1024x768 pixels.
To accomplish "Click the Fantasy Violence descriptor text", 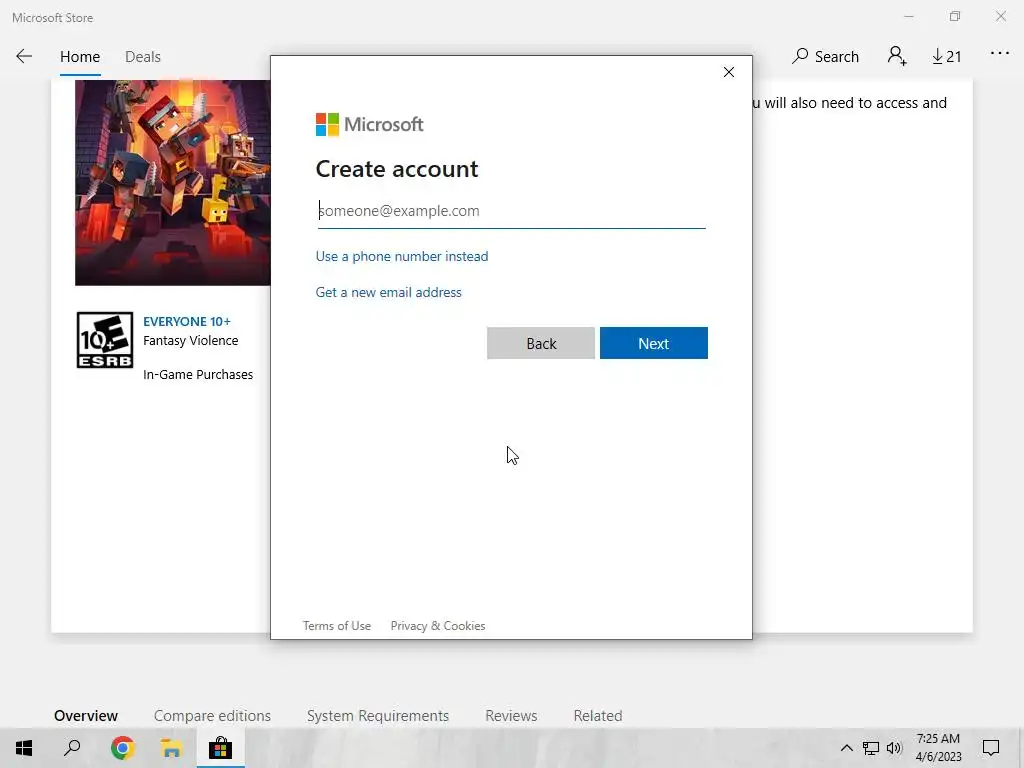I will click(191, 340).
